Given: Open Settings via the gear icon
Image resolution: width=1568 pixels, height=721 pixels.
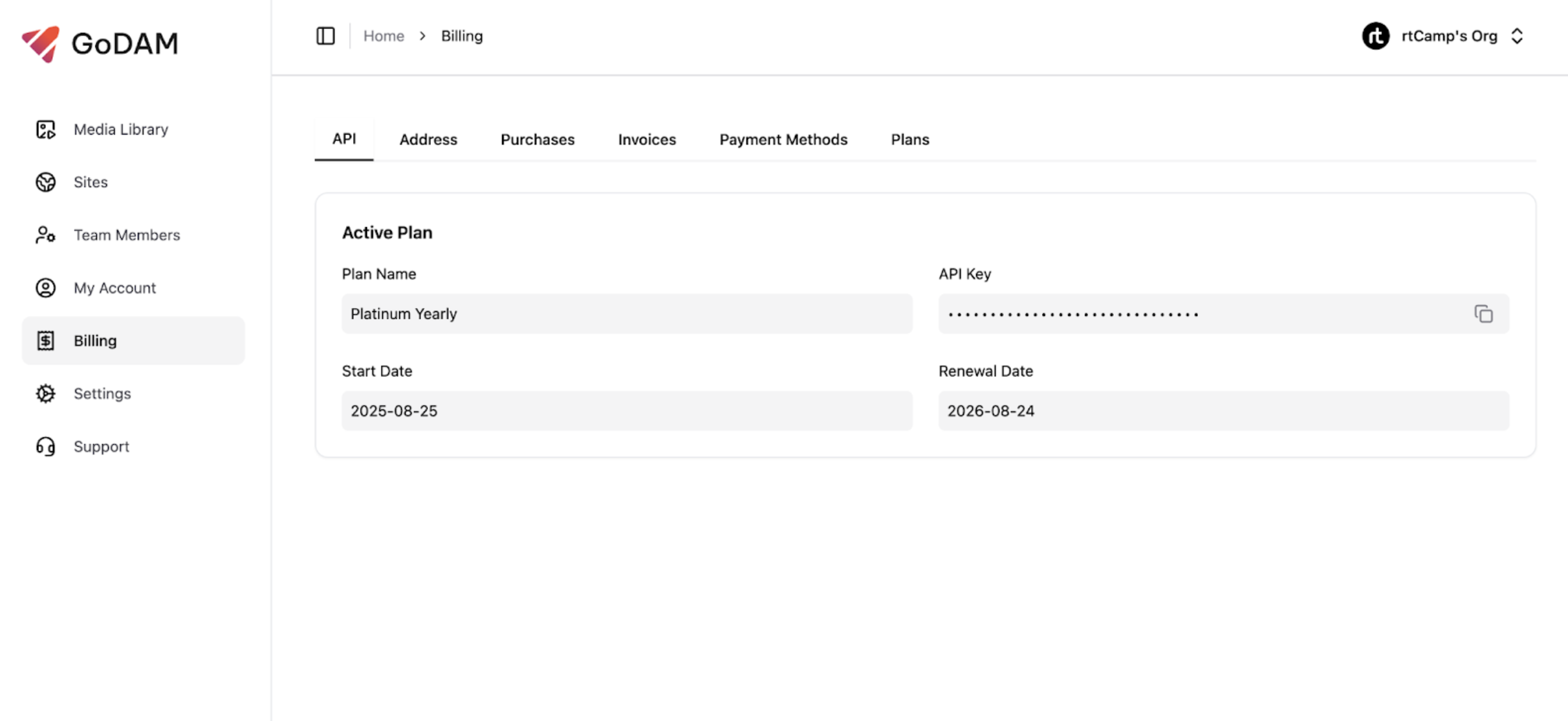Looking at the screenshot, I should [45, 393].
